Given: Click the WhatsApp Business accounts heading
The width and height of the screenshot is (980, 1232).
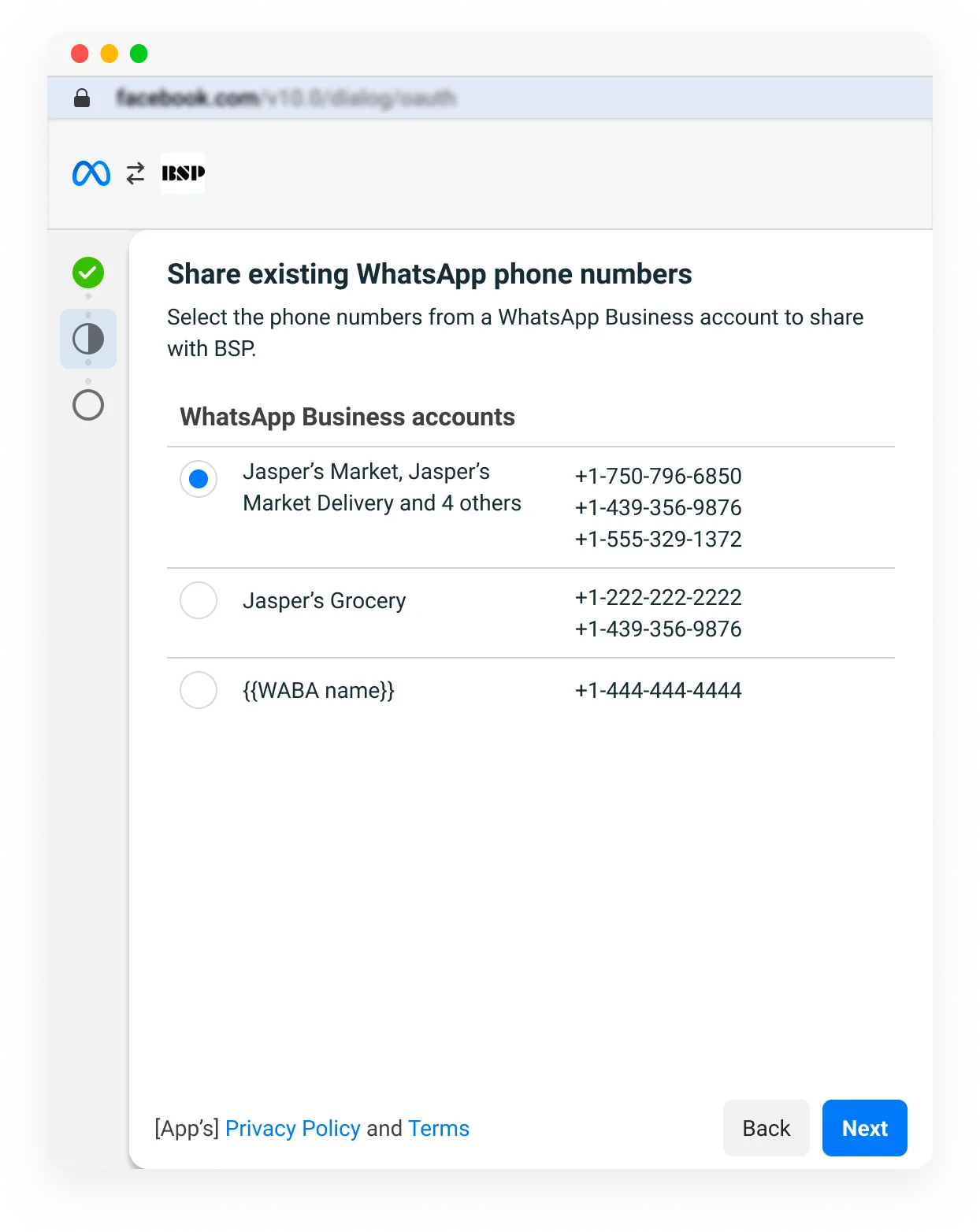Looking at the screenshot, I should (x=347, y=417).
